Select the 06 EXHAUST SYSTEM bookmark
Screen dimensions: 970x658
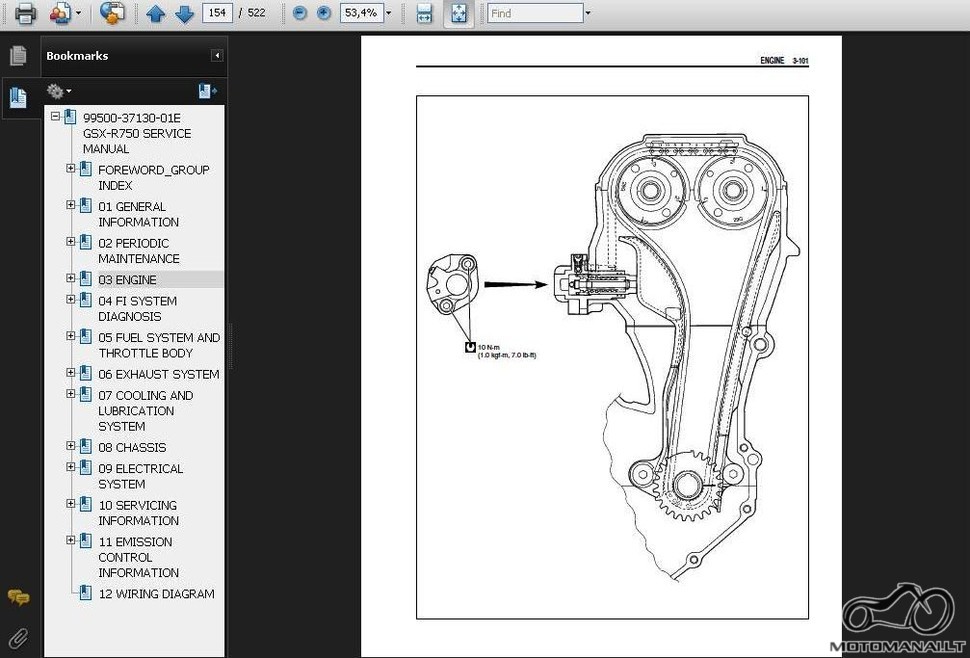[159, 374]
